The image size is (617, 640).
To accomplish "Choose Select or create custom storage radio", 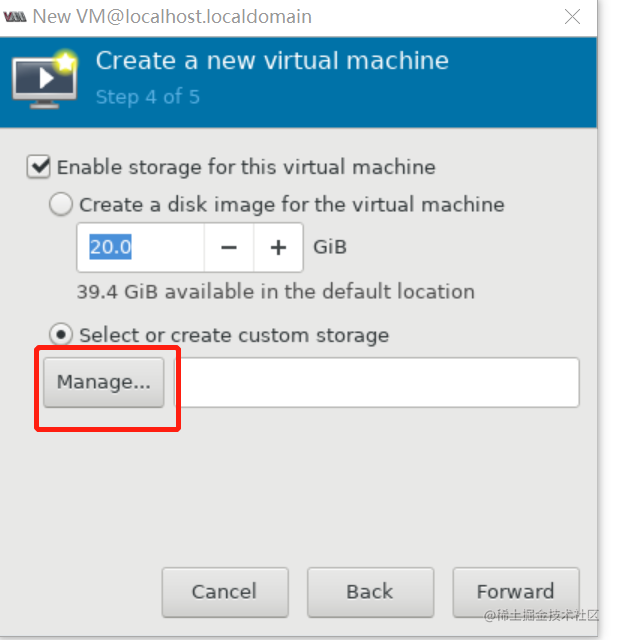I will click(x=62, y=334).
